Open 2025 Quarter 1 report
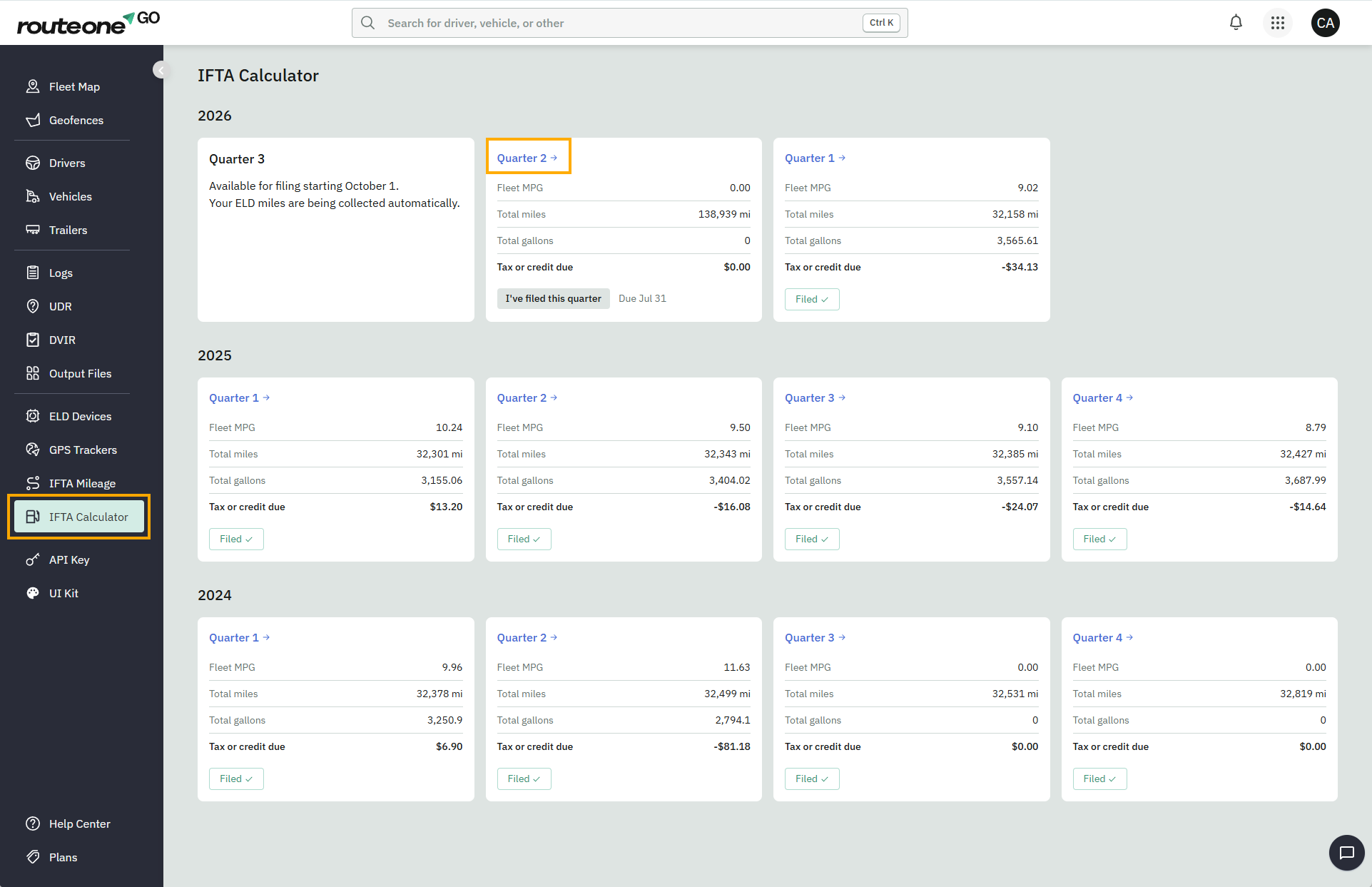The image size is (1372, 887). pyautogui.click(x=239, y=397)
